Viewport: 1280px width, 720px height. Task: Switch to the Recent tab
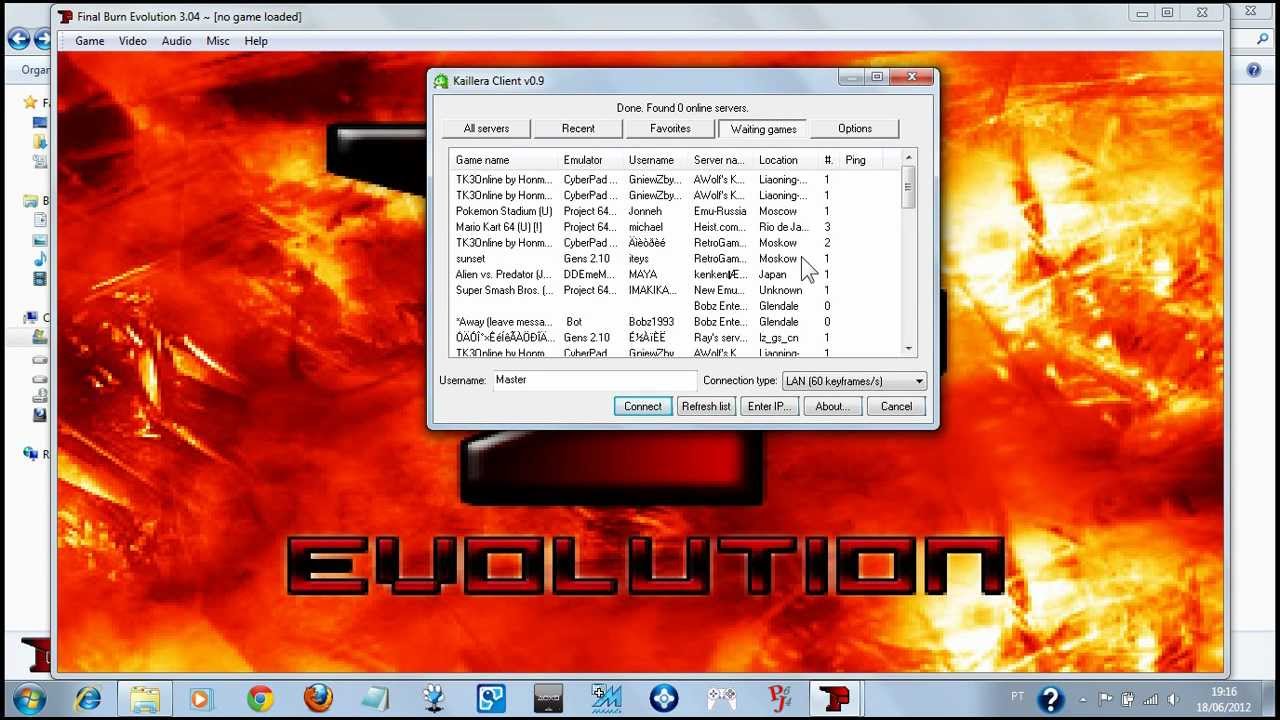pos(578,129)
